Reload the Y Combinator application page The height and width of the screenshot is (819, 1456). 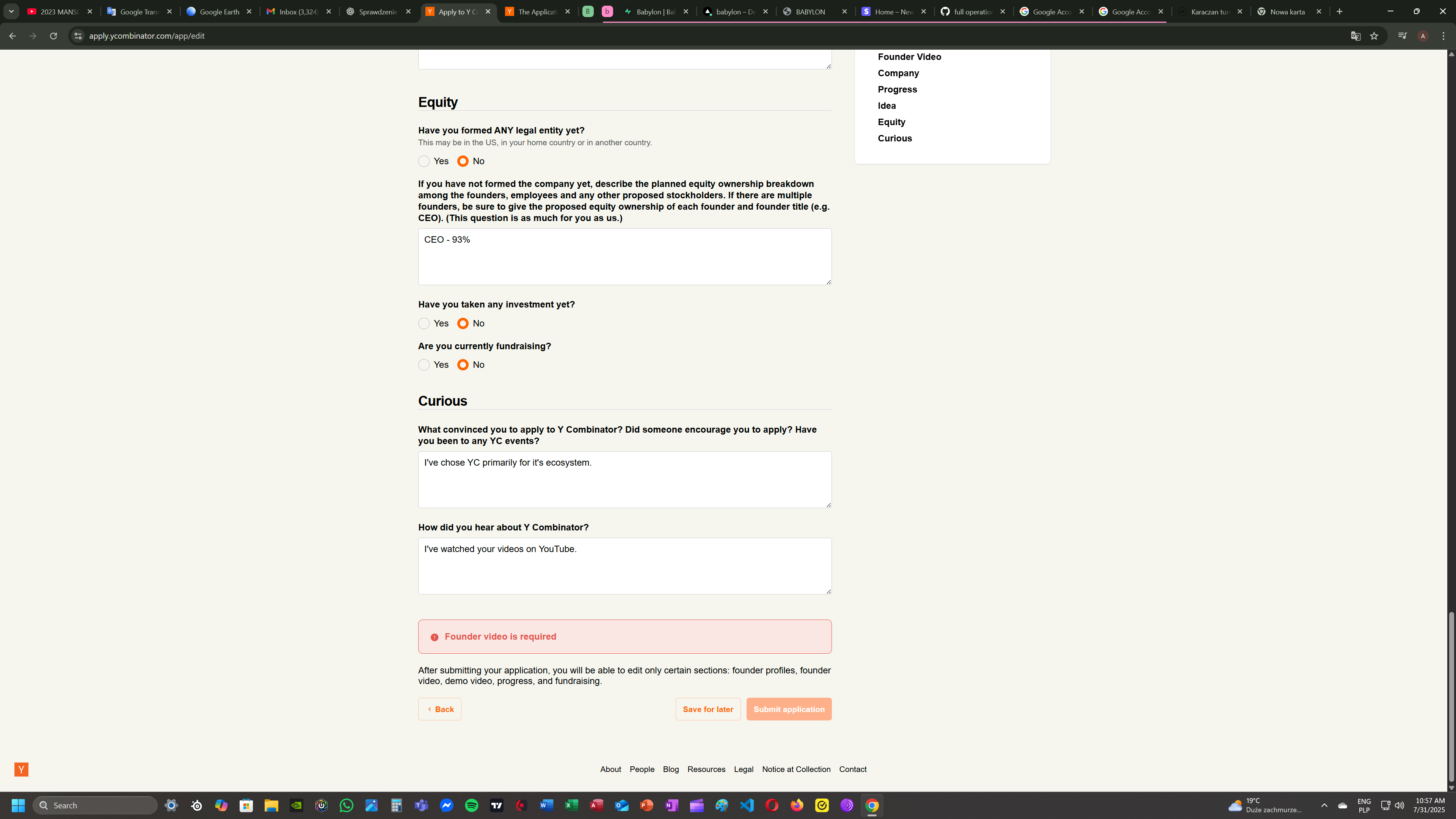pyautogui.click(x=53, y=36)
